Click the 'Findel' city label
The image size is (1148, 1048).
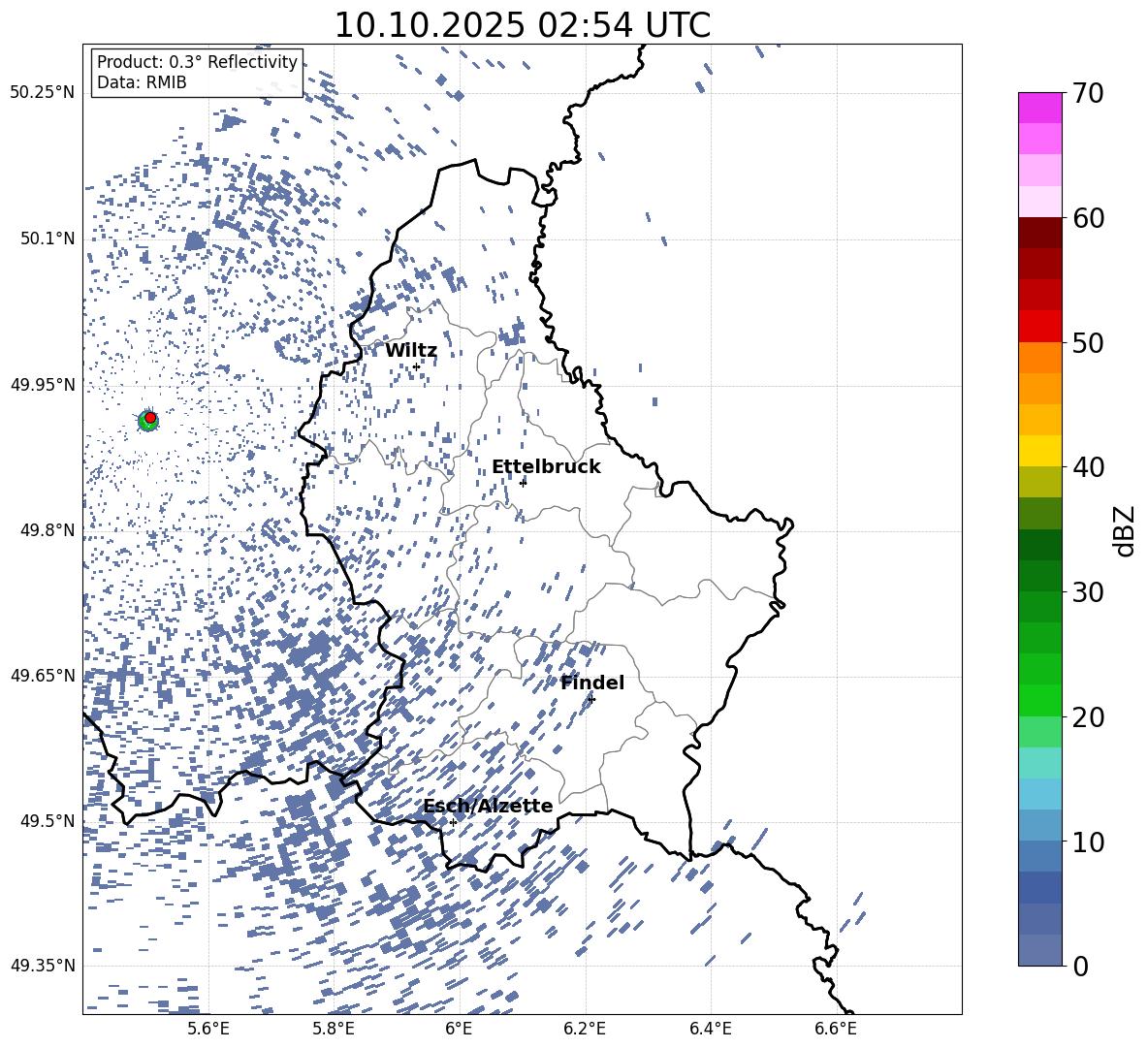592,683
